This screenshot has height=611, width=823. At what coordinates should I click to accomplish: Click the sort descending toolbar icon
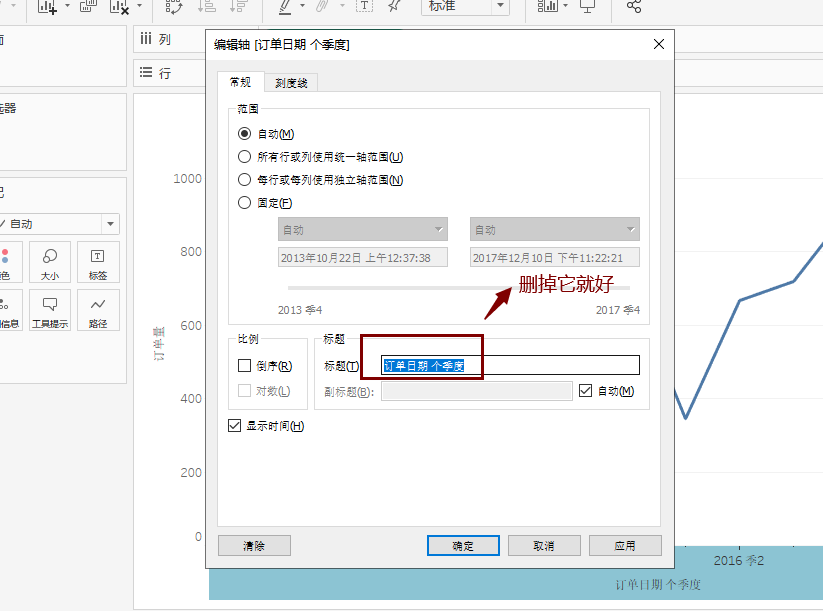[x=239, y=6]
